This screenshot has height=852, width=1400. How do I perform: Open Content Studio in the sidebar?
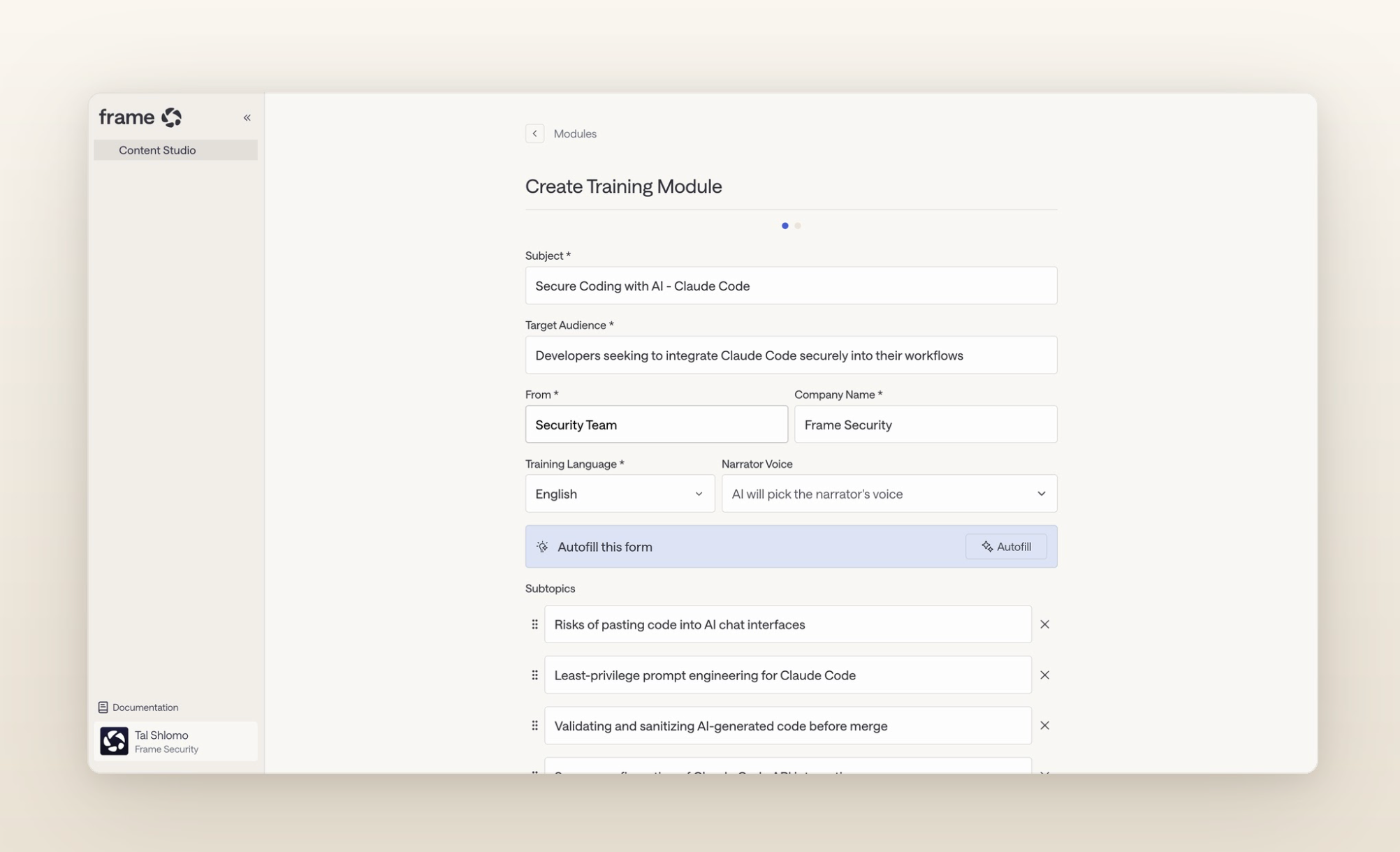[x=175, y=150]
